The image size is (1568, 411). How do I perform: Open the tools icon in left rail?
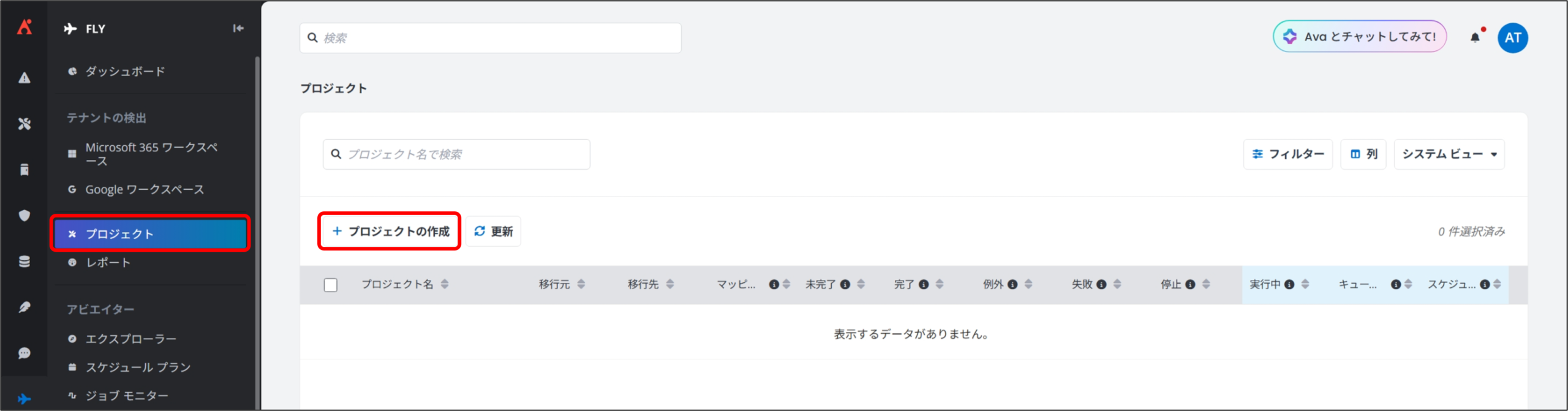(x=24, y=124)
